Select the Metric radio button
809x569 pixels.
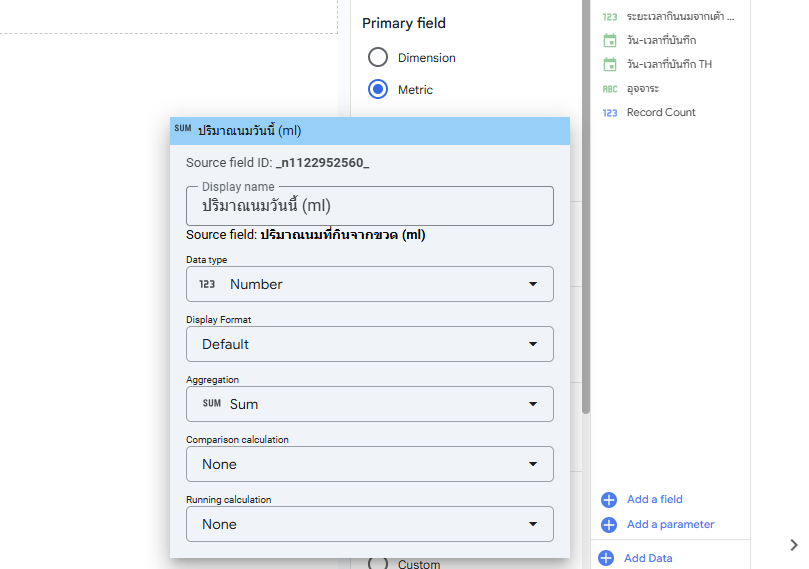377,90
